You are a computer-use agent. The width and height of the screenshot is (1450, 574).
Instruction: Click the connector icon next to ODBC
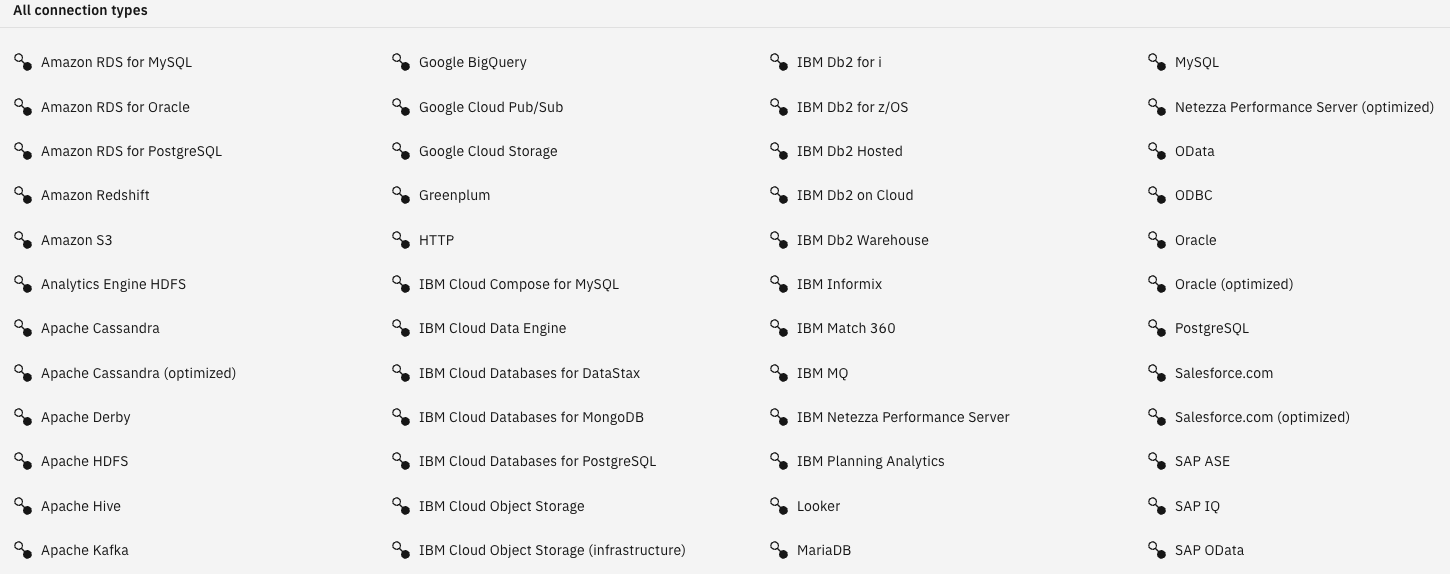tap(1157, 195)
